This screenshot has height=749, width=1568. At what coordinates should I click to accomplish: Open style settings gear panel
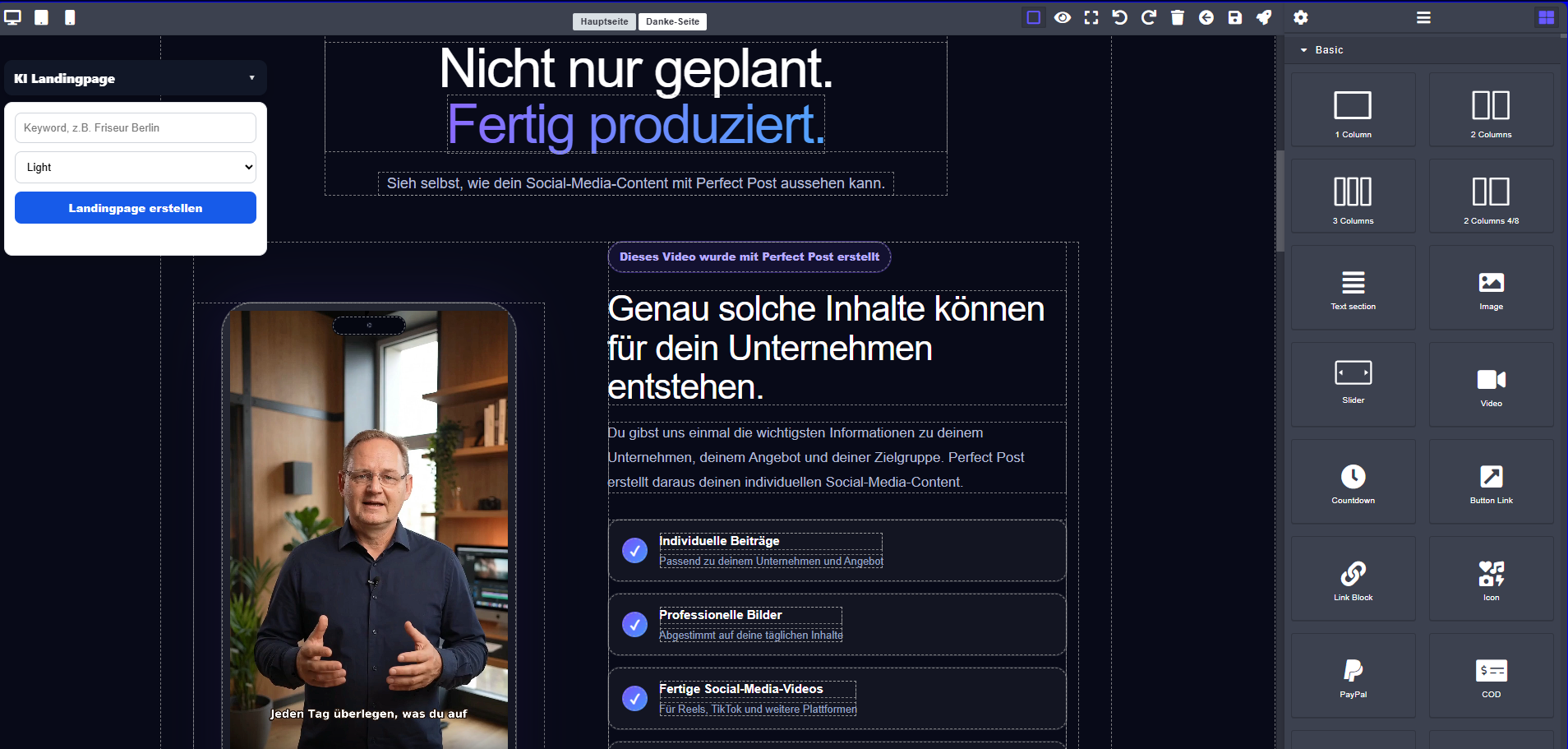1301,17
